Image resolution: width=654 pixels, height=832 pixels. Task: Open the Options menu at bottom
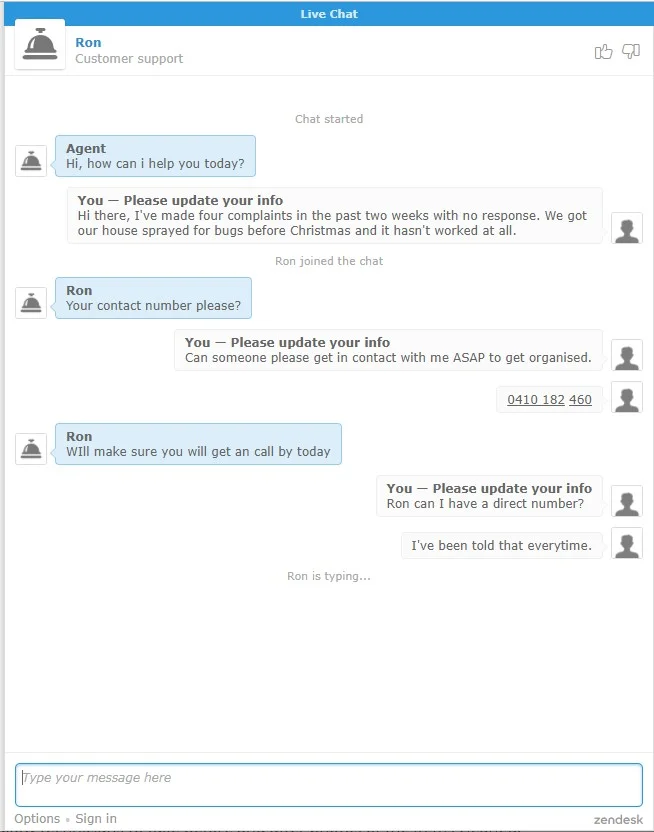tap(37, 818)
